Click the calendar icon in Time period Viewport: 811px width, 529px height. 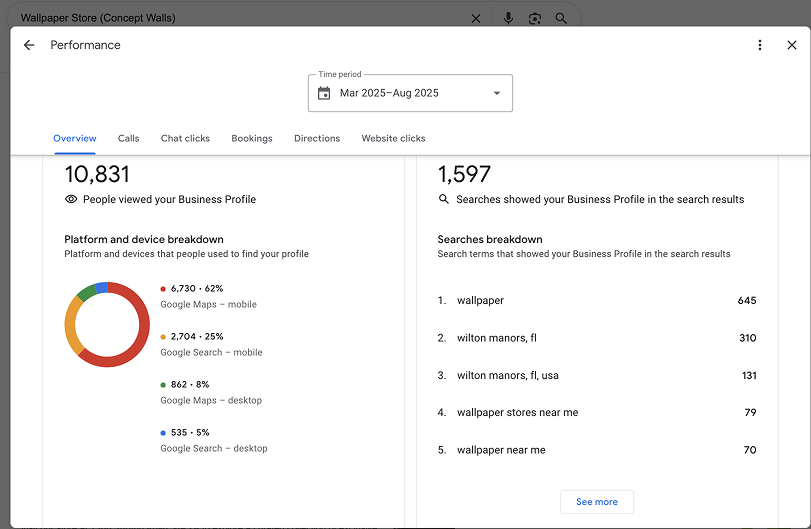[x=324, y=93]
